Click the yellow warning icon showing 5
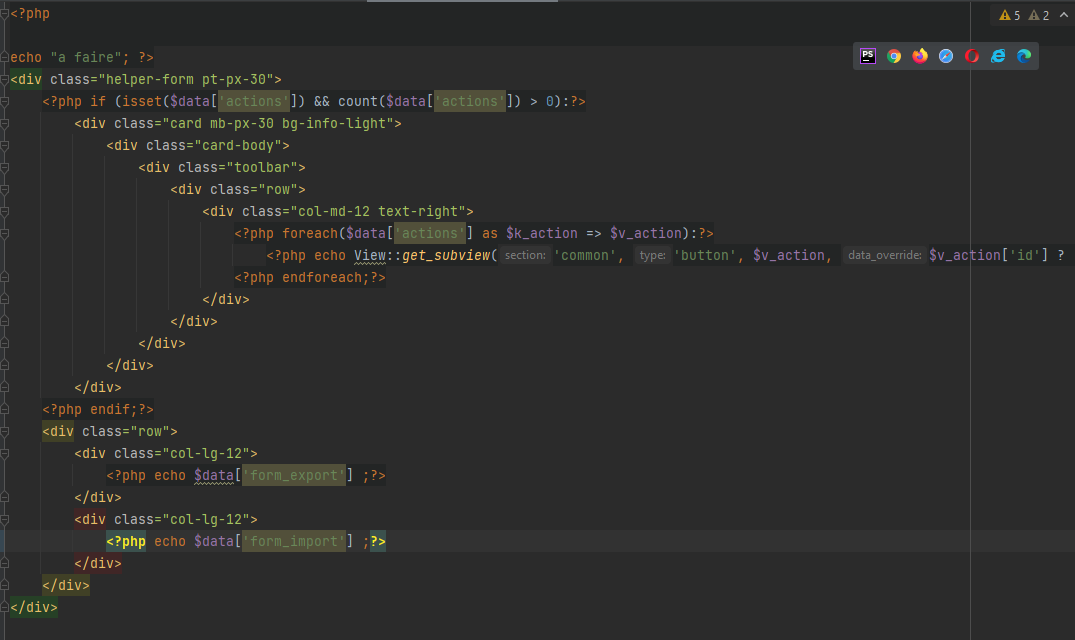This screenshot has height=640, width=1075. [x=1009, y=15]
